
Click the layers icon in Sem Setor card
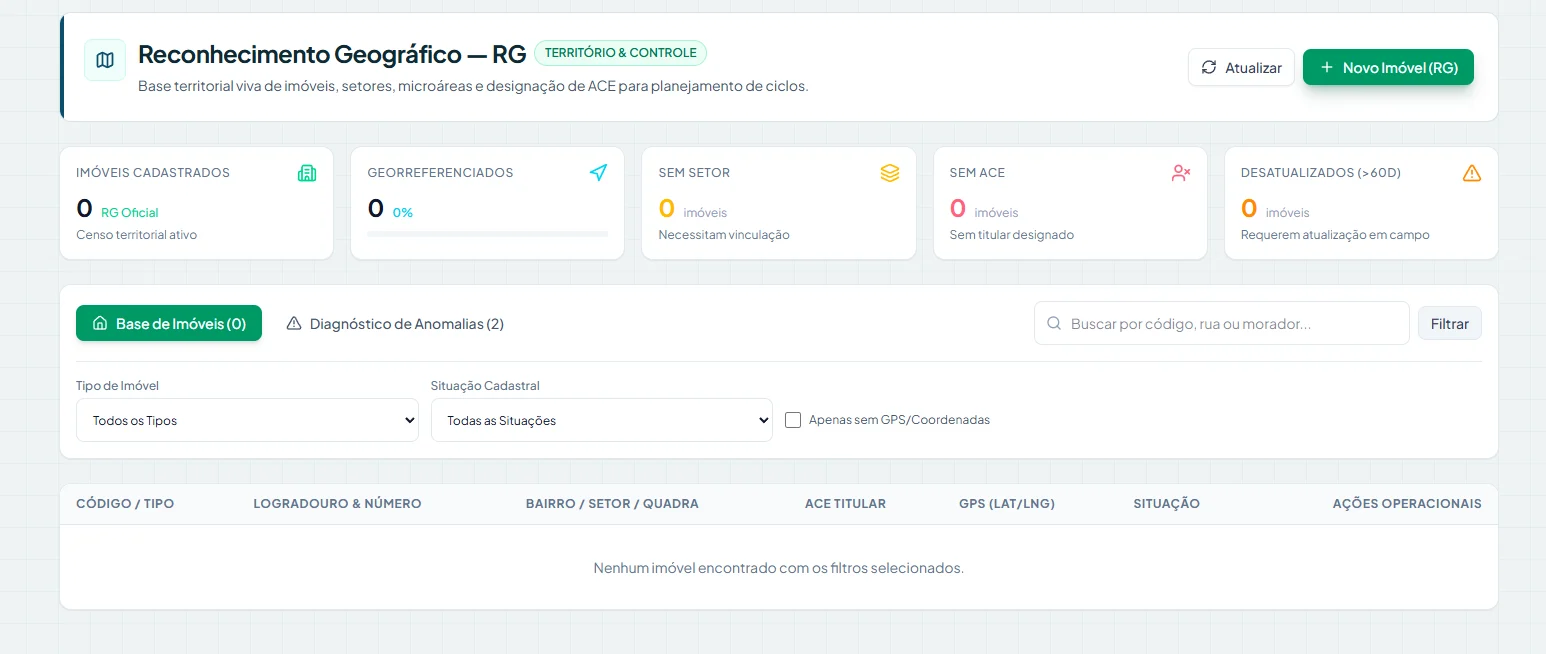pos(890,173)
